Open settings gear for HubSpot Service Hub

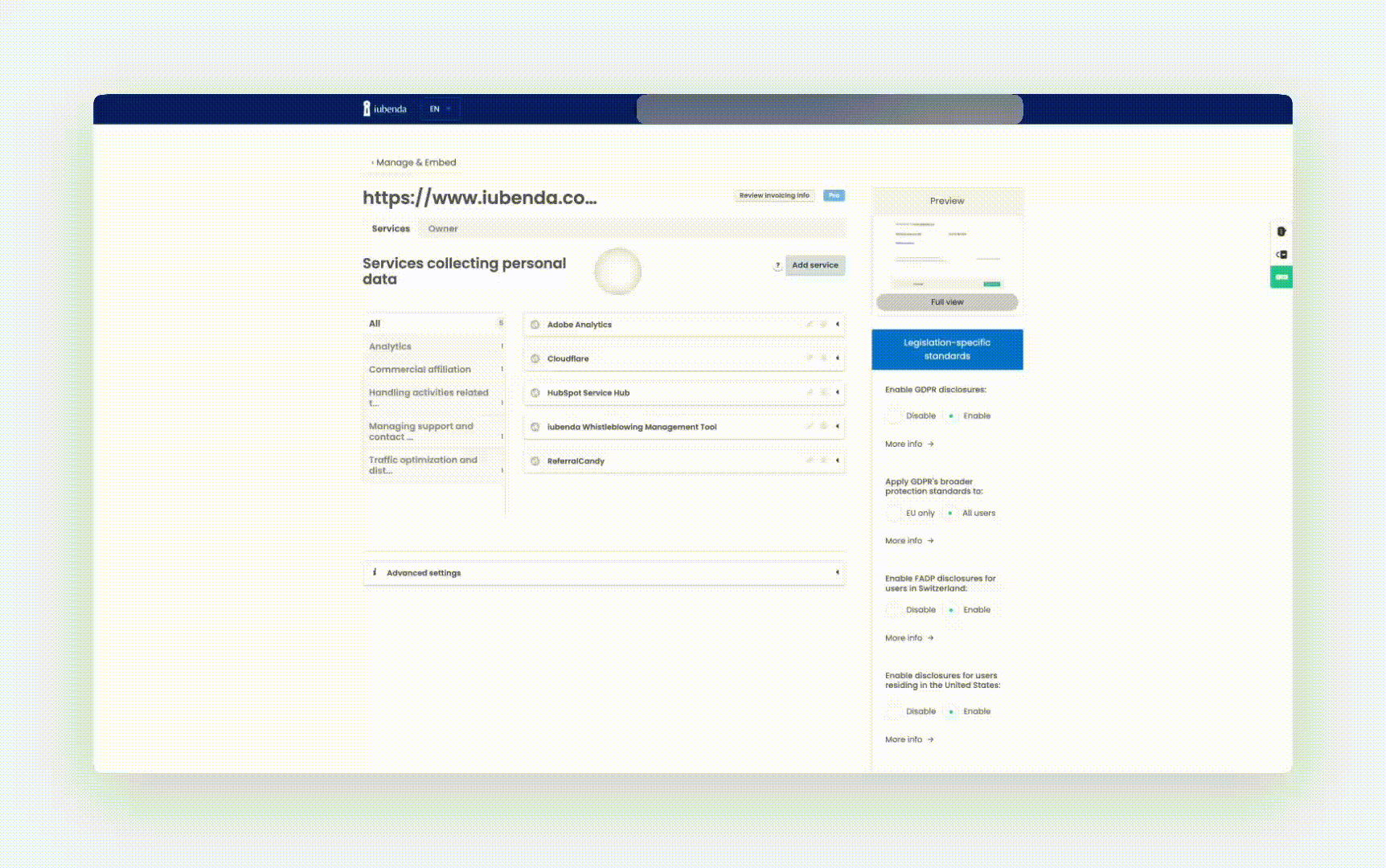[823, 392]
